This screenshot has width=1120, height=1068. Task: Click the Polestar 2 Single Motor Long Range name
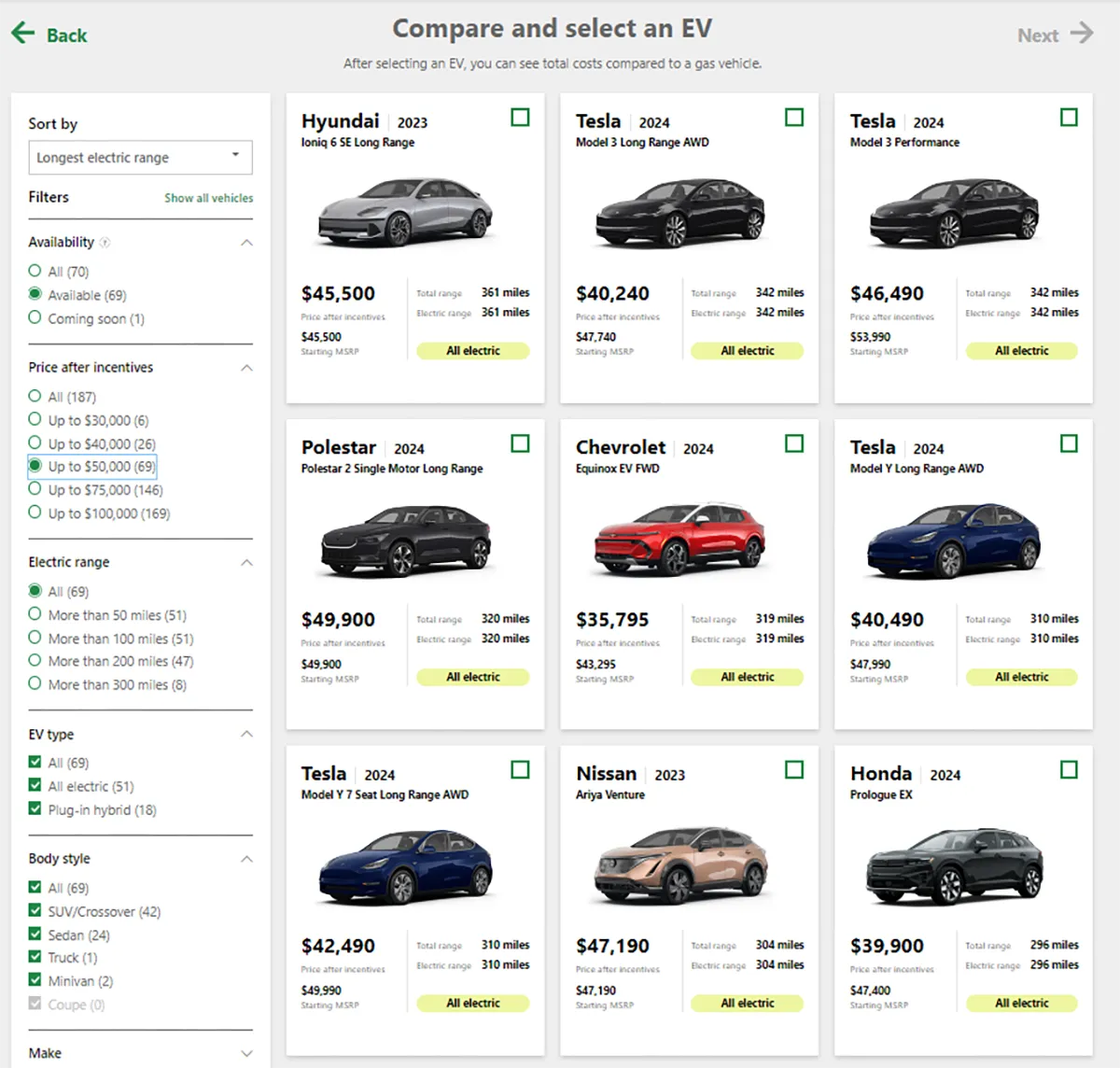392,469
